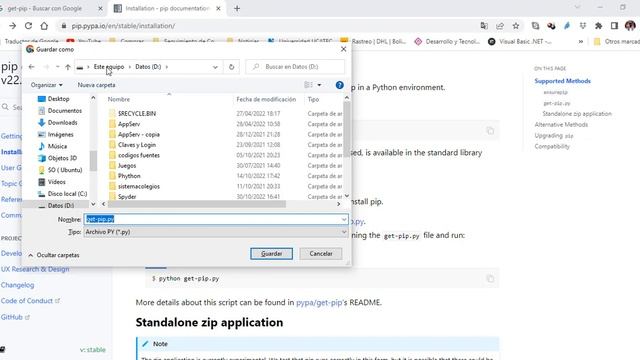Sort by Fecha de modificación column header

point(266,99)
